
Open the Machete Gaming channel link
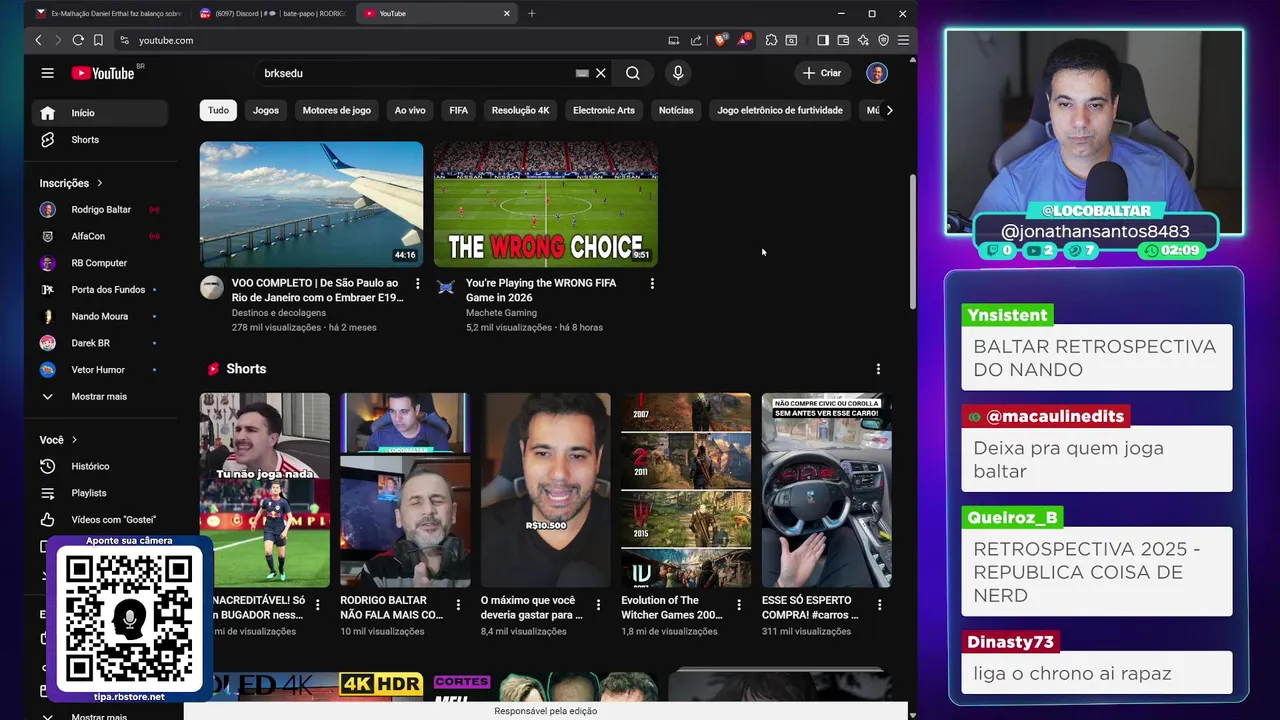point(501,313)
